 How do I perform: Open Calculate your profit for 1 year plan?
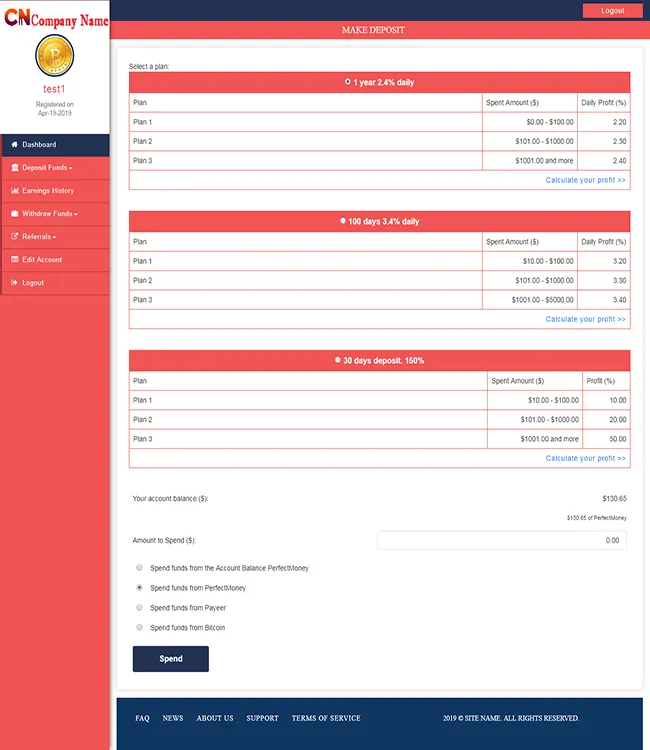click(x=585, y=180)
